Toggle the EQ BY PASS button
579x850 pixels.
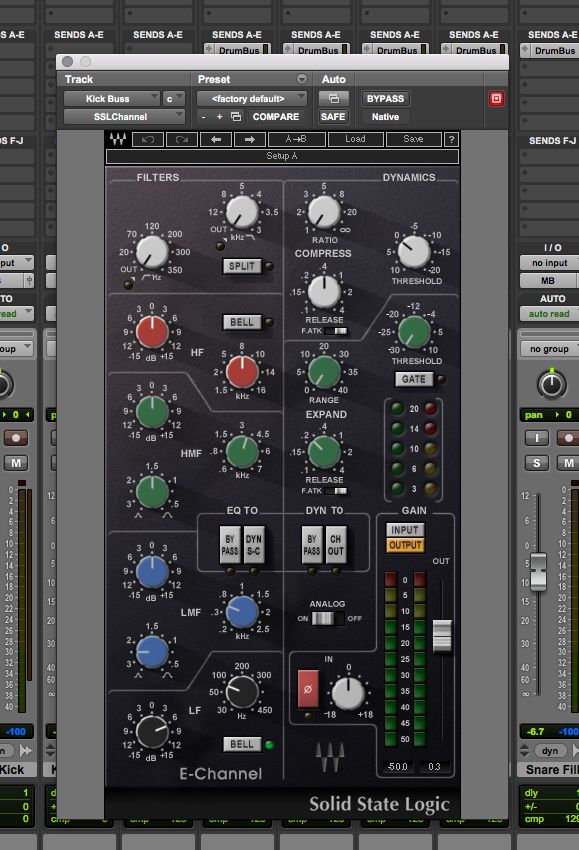230,545
